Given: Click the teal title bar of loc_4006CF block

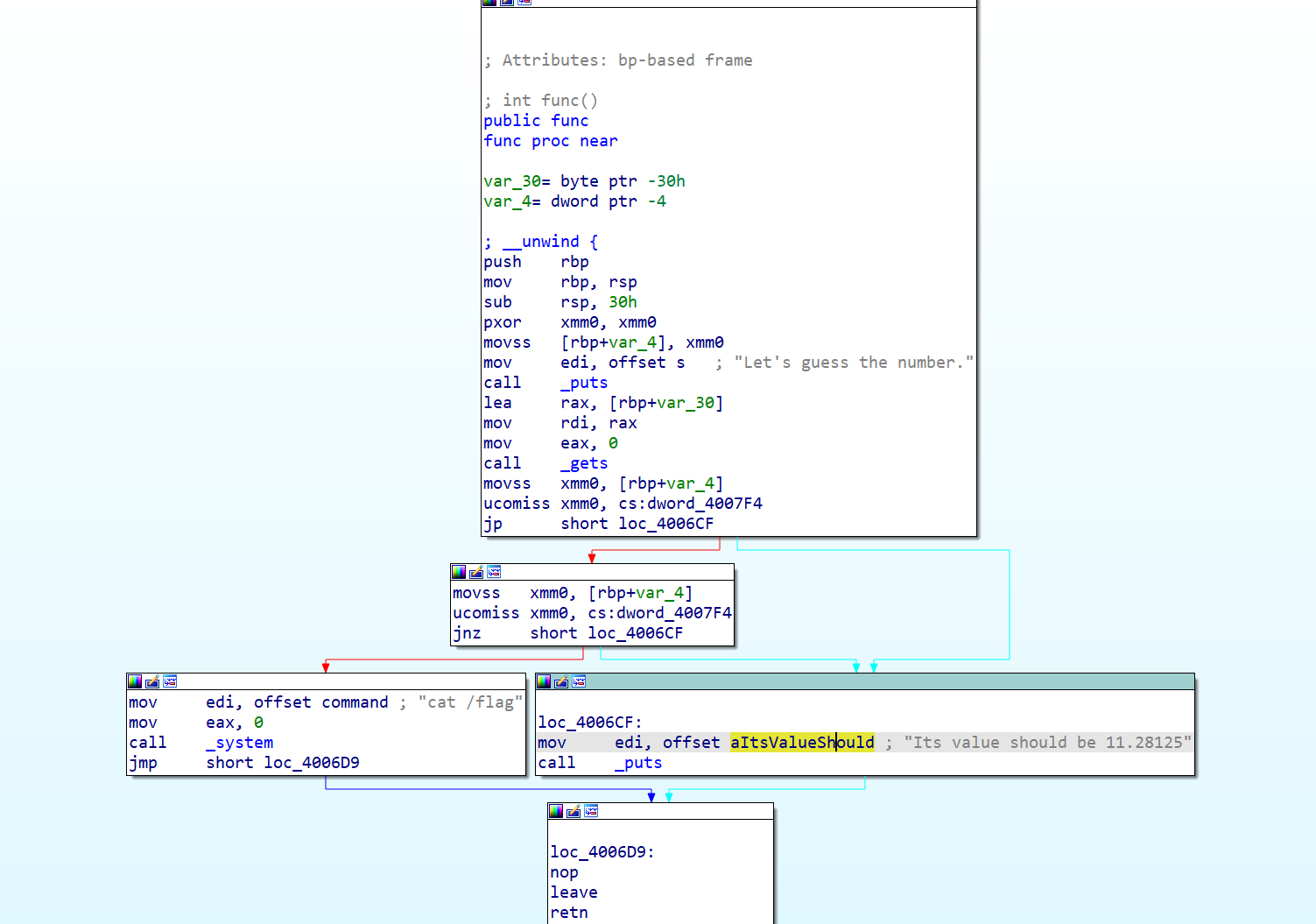Looking at the screenshot, I should coord(876,681).
